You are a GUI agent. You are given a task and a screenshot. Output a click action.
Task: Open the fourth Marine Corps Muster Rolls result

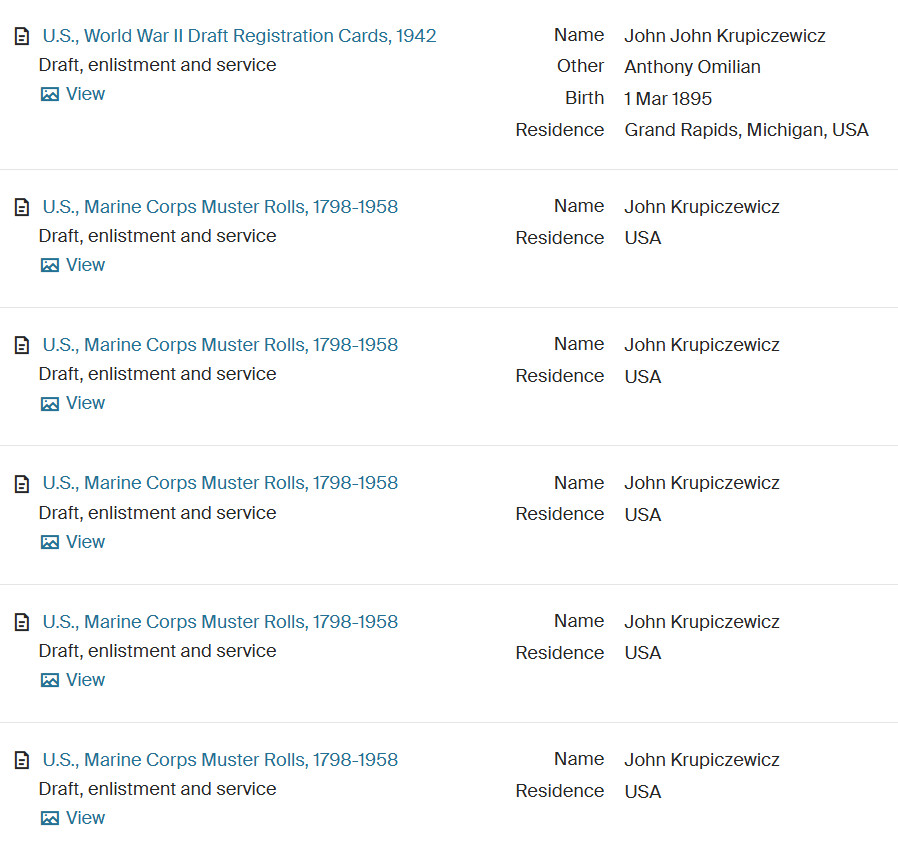[220, 622]
